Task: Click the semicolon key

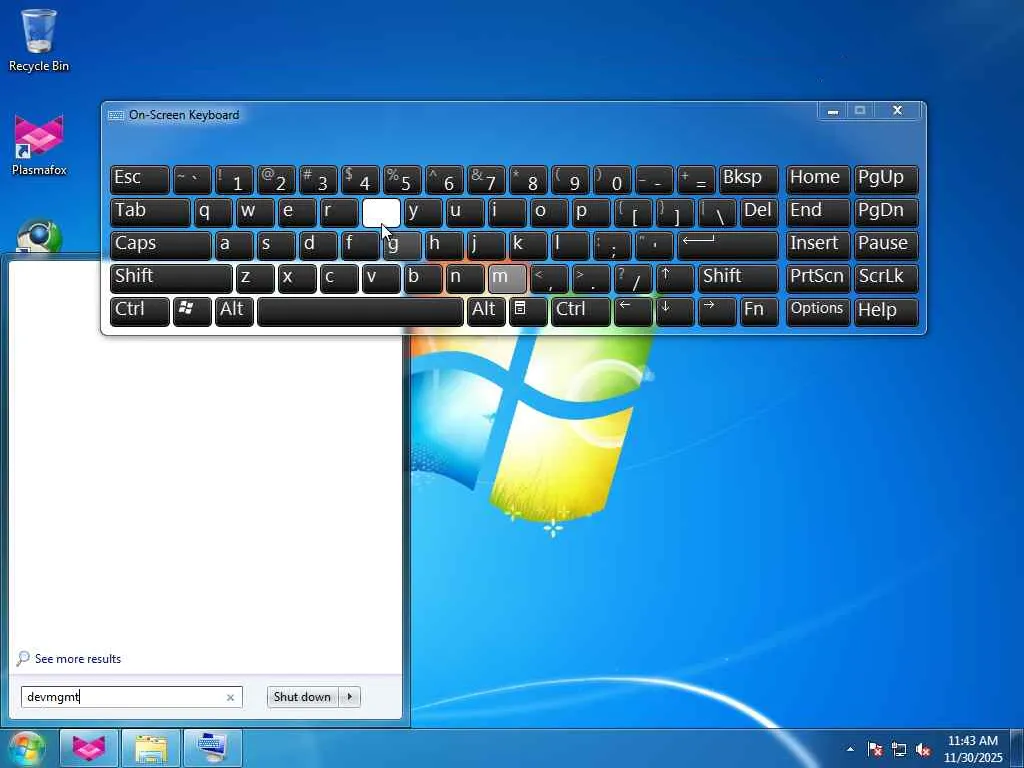Action: [x=612, y=245]
